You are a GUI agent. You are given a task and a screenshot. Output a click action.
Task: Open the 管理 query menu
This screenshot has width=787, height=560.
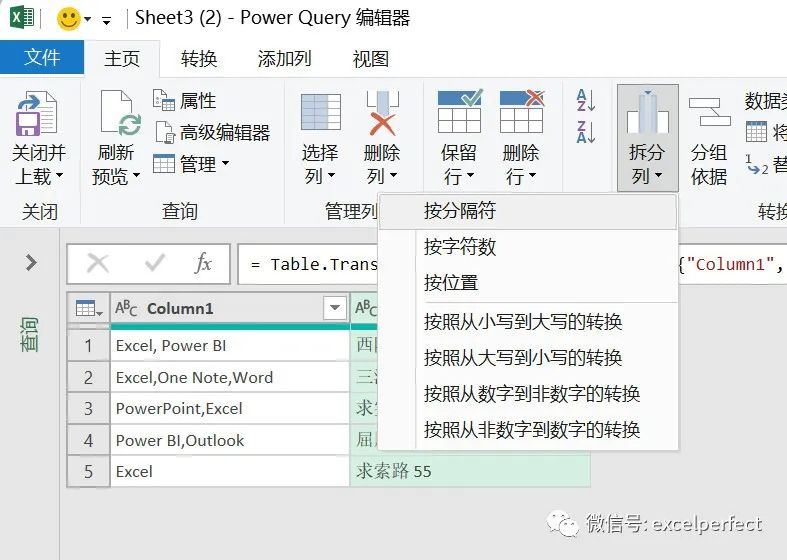191,164
